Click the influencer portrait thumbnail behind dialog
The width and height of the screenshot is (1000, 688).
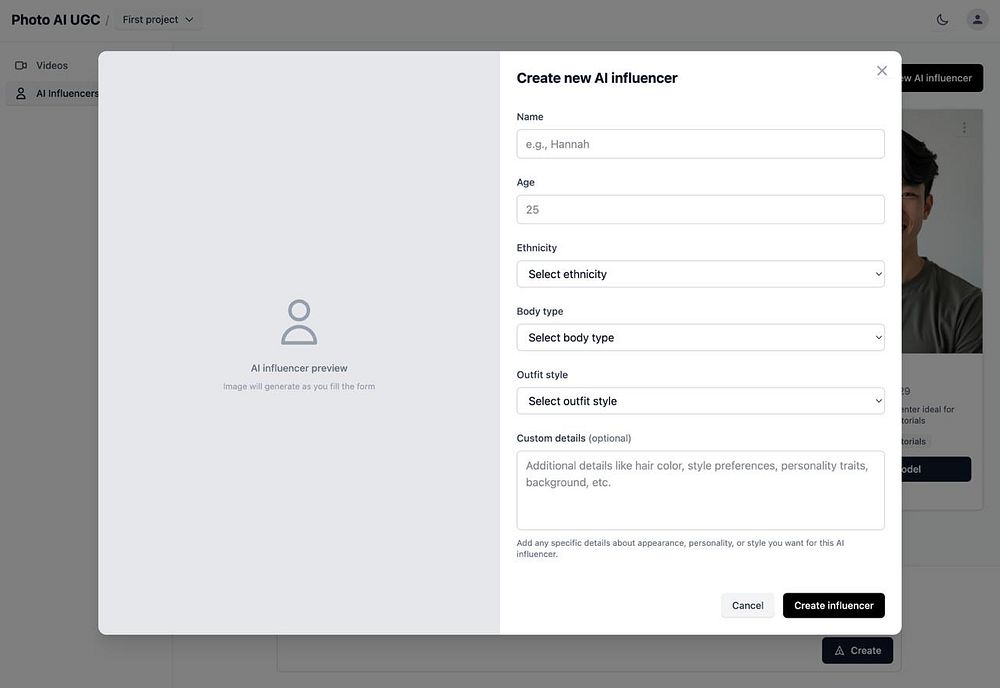(941, 231)
